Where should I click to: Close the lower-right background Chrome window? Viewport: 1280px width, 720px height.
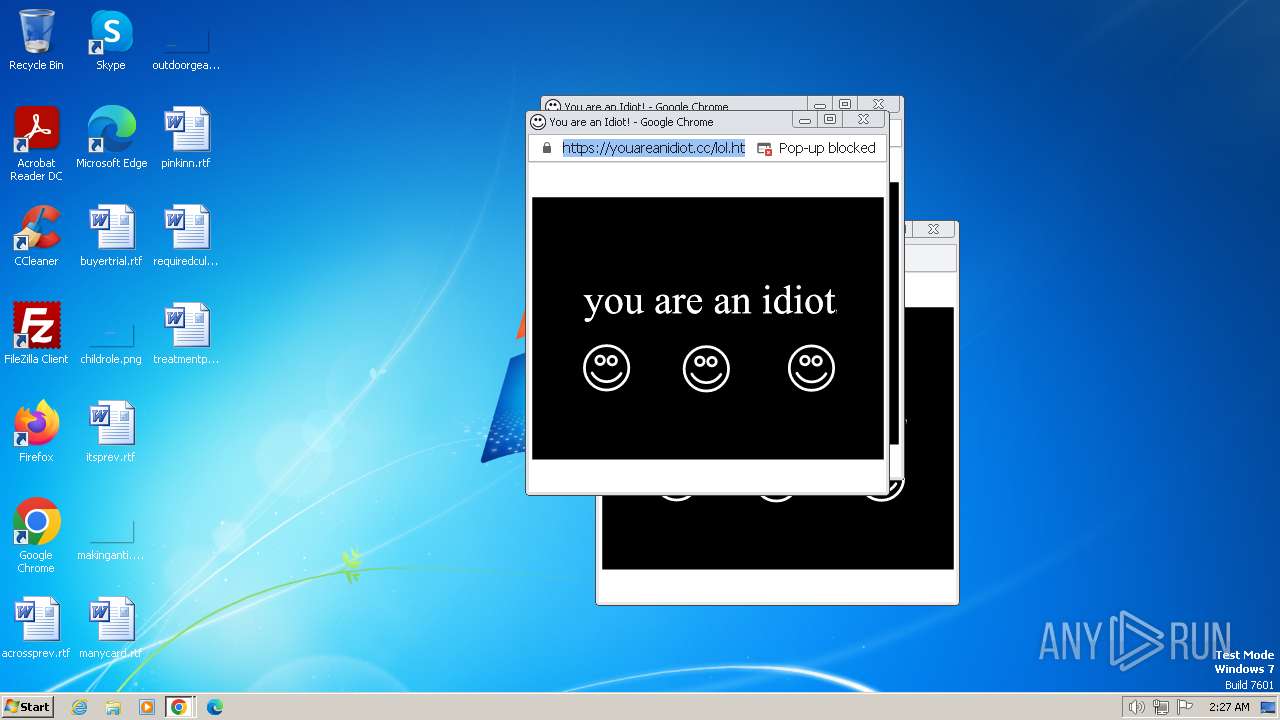tap(933, 229)
